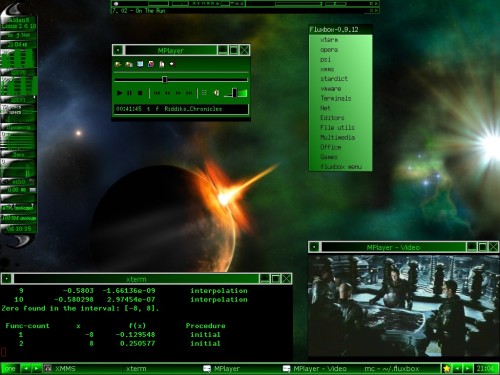Screen dimensions: 500x375
Task: Click first folder icon in MPlayer toolbar
Action: click(x=118, y=64)
